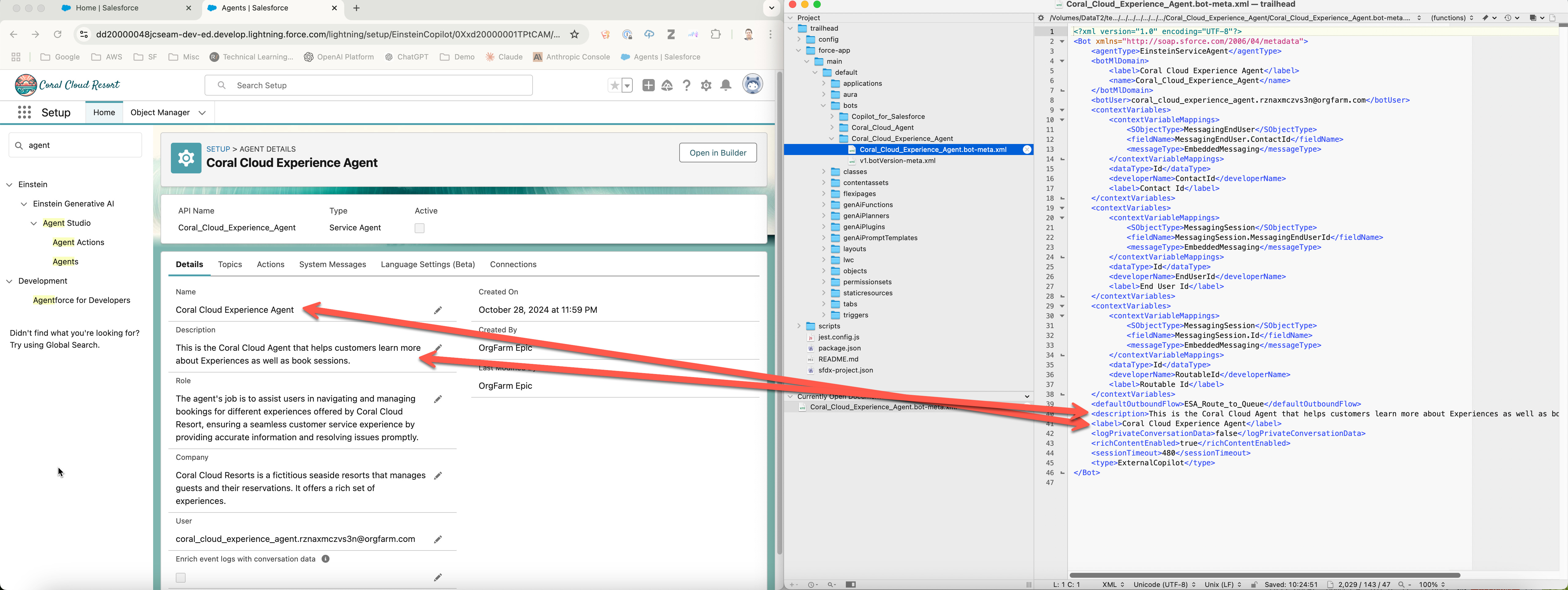Open new browser tab with plus
This screenshot has width=1568, height=590.
coord(356,8)
